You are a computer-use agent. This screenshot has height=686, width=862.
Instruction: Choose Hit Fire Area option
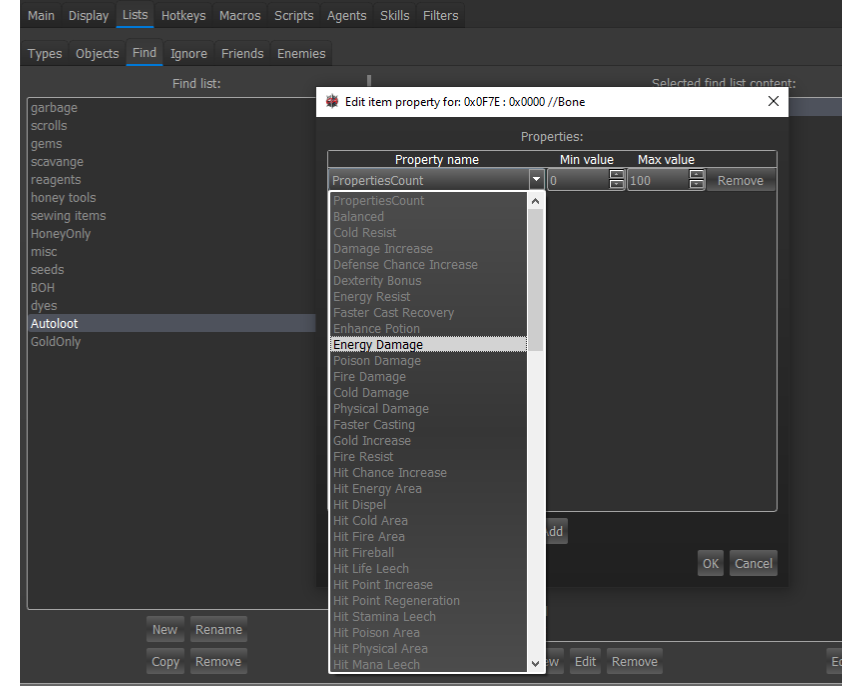pyautogui.click(x=428, y=536)
